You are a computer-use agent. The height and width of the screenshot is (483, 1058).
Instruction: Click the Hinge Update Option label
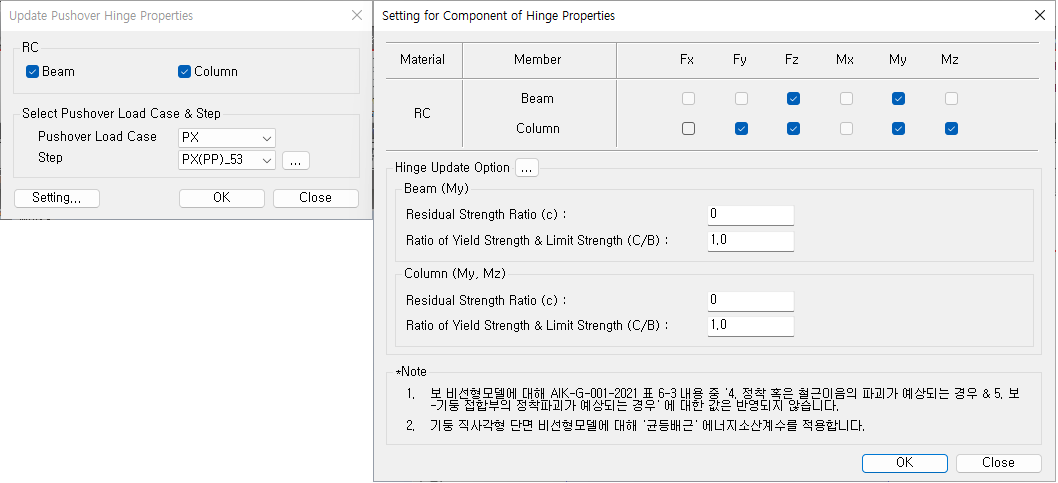453,168
